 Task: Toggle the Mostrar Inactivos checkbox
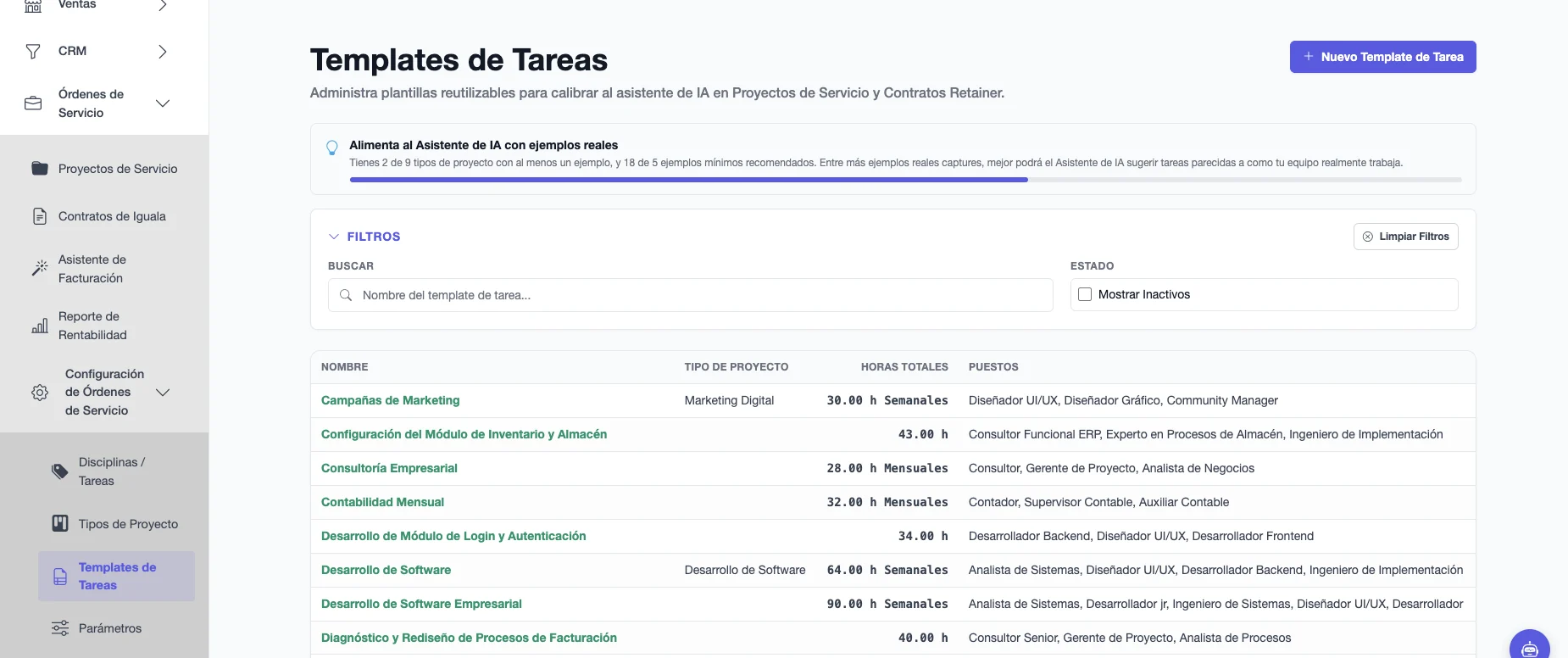(x=1085, y=294)
